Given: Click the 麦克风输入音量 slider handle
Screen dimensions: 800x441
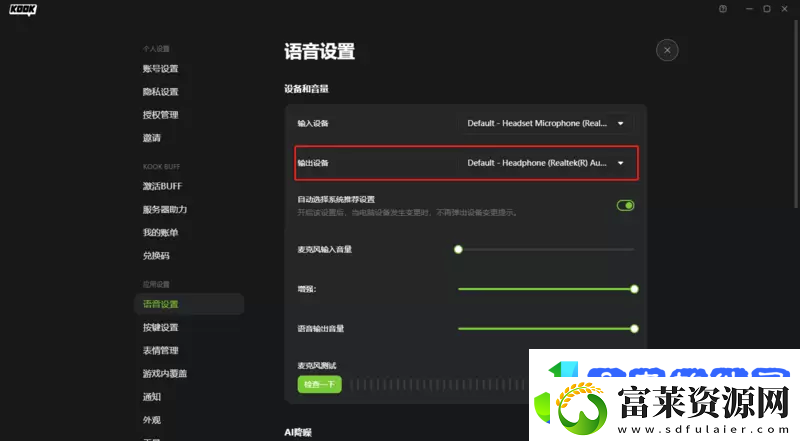Looking at the screenshot, I should click(458, 249).
